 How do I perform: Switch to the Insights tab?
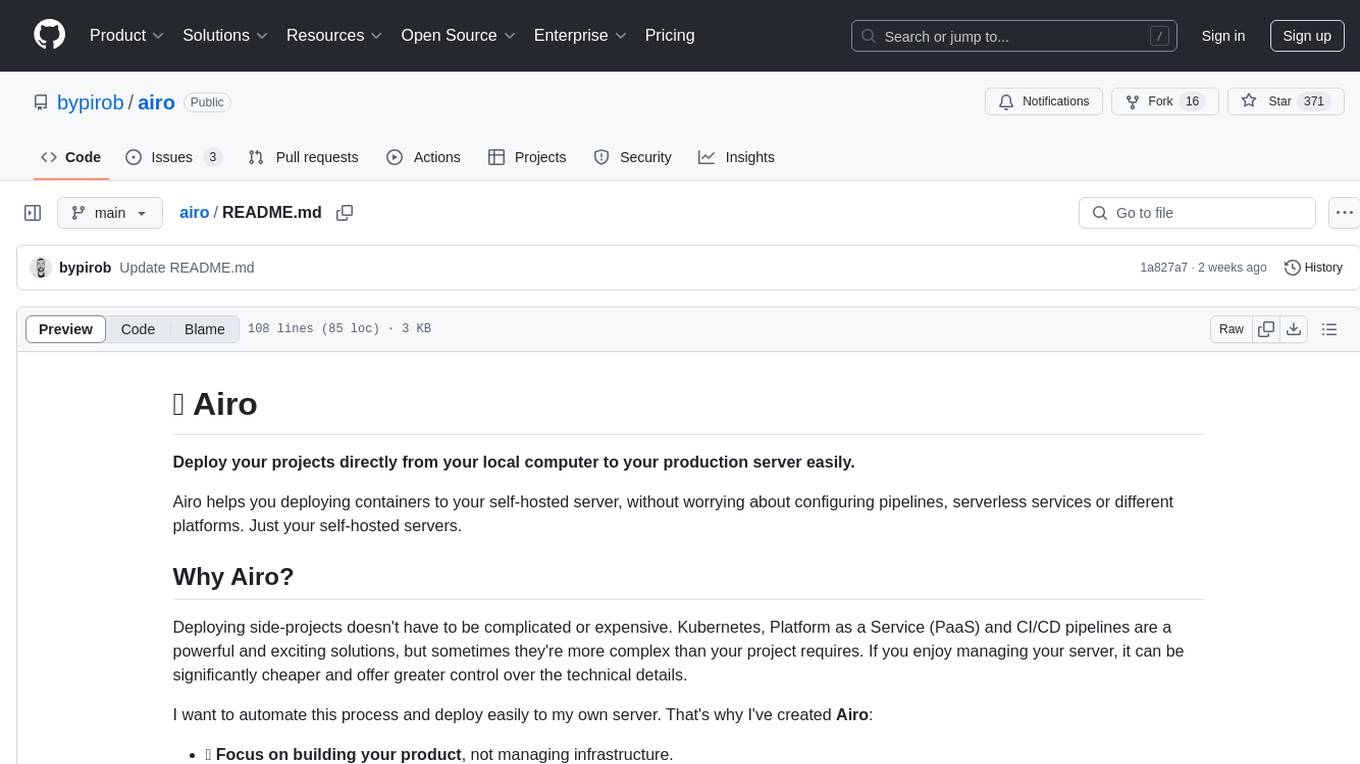coord(736,157)
